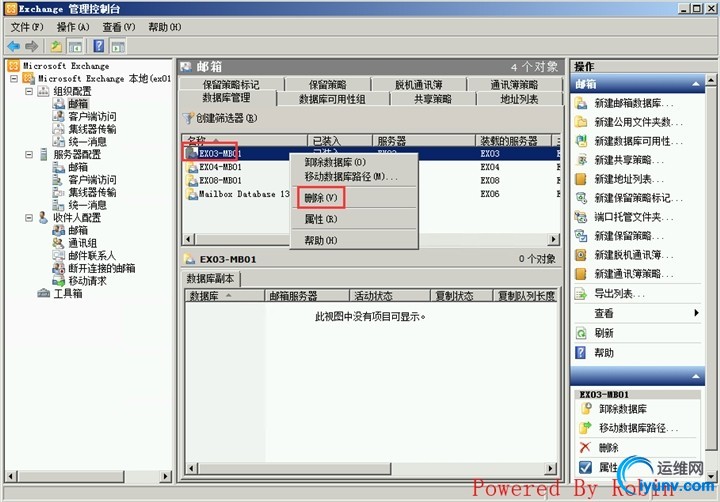The height and width of the screenshot is (502, 720).
Task: Click right arrow of database list scrollbar
Action: click(554, 239)
